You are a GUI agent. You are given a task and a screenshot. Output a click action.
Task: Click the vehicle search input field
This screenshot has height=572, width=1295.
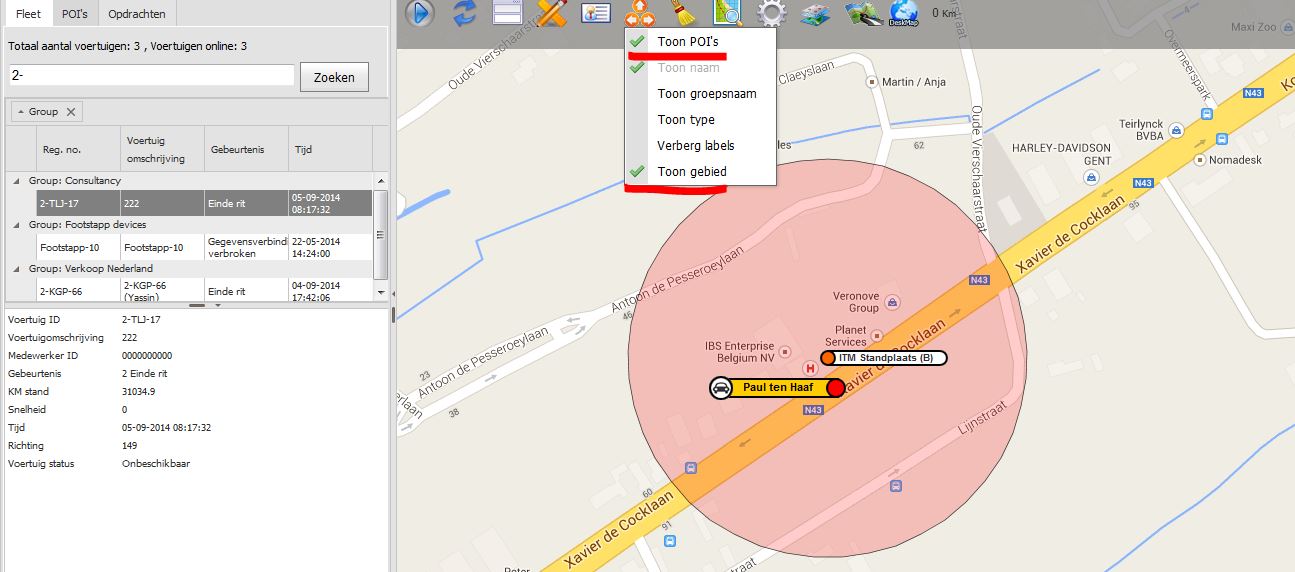click(x=151, y=76)
